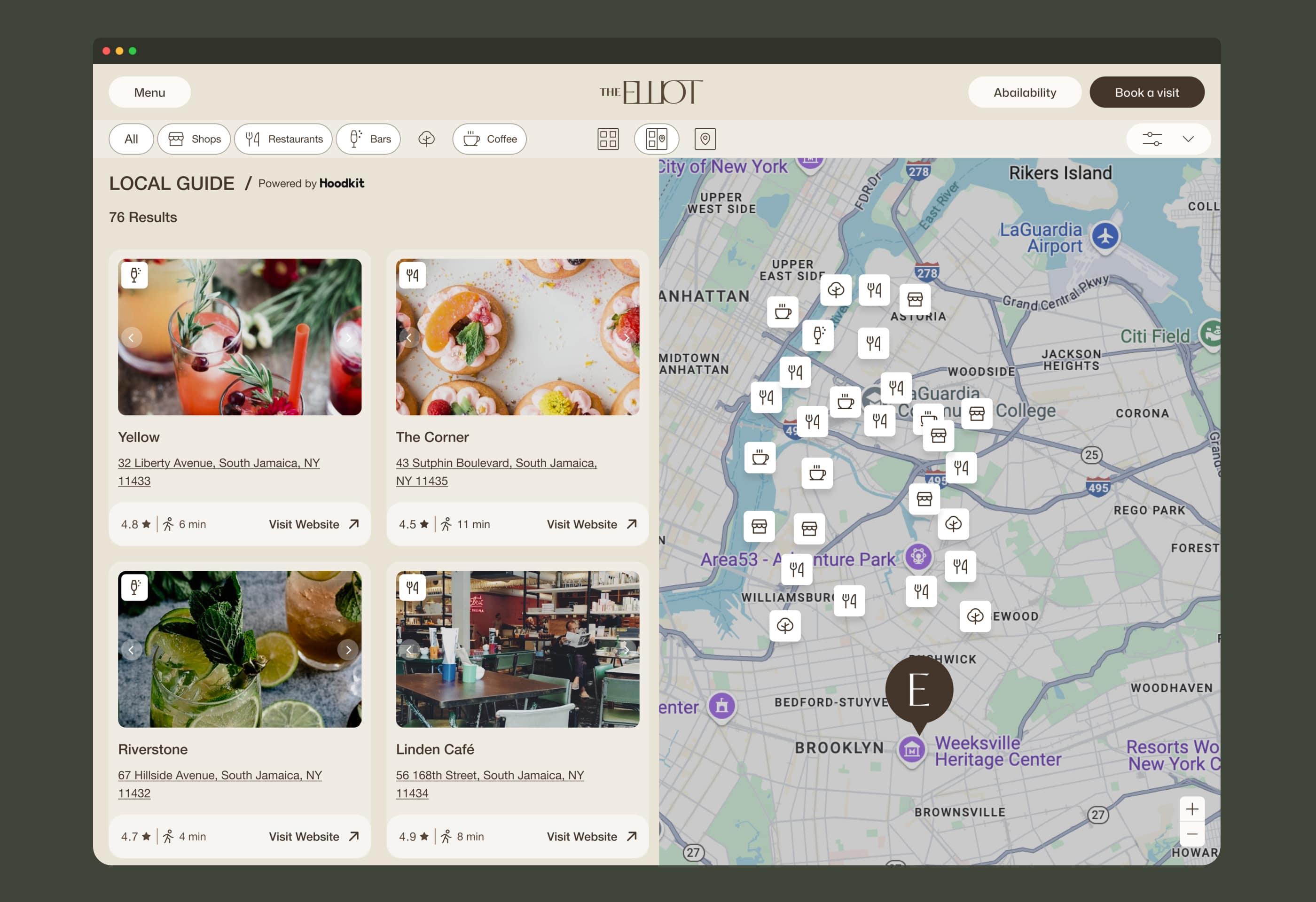Switch to map-only view icon
Screen dimensions: 1316x902
coord(705,139)
